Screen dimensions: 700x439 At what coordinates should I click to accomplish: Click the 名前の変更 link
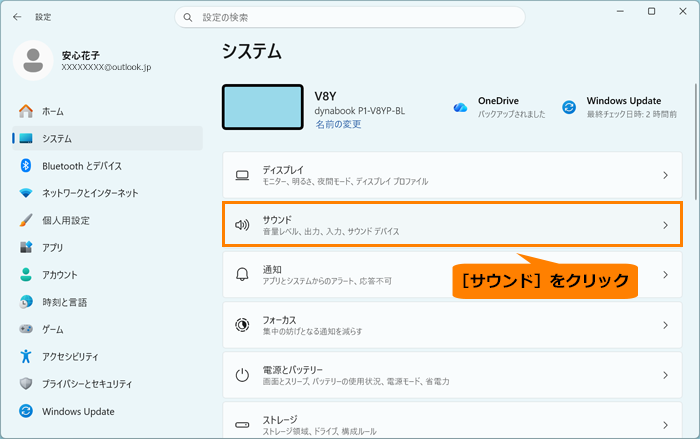338,124
